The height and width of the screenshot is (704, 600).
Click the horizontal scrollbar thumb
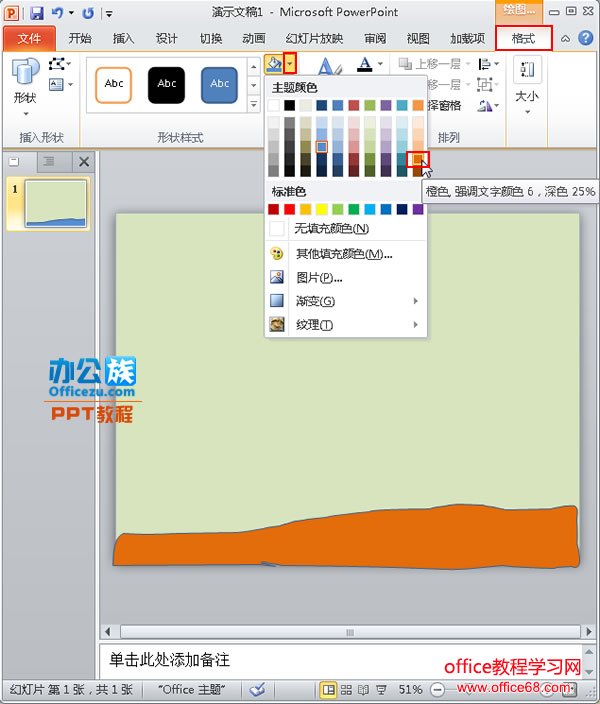coord(350,632)
